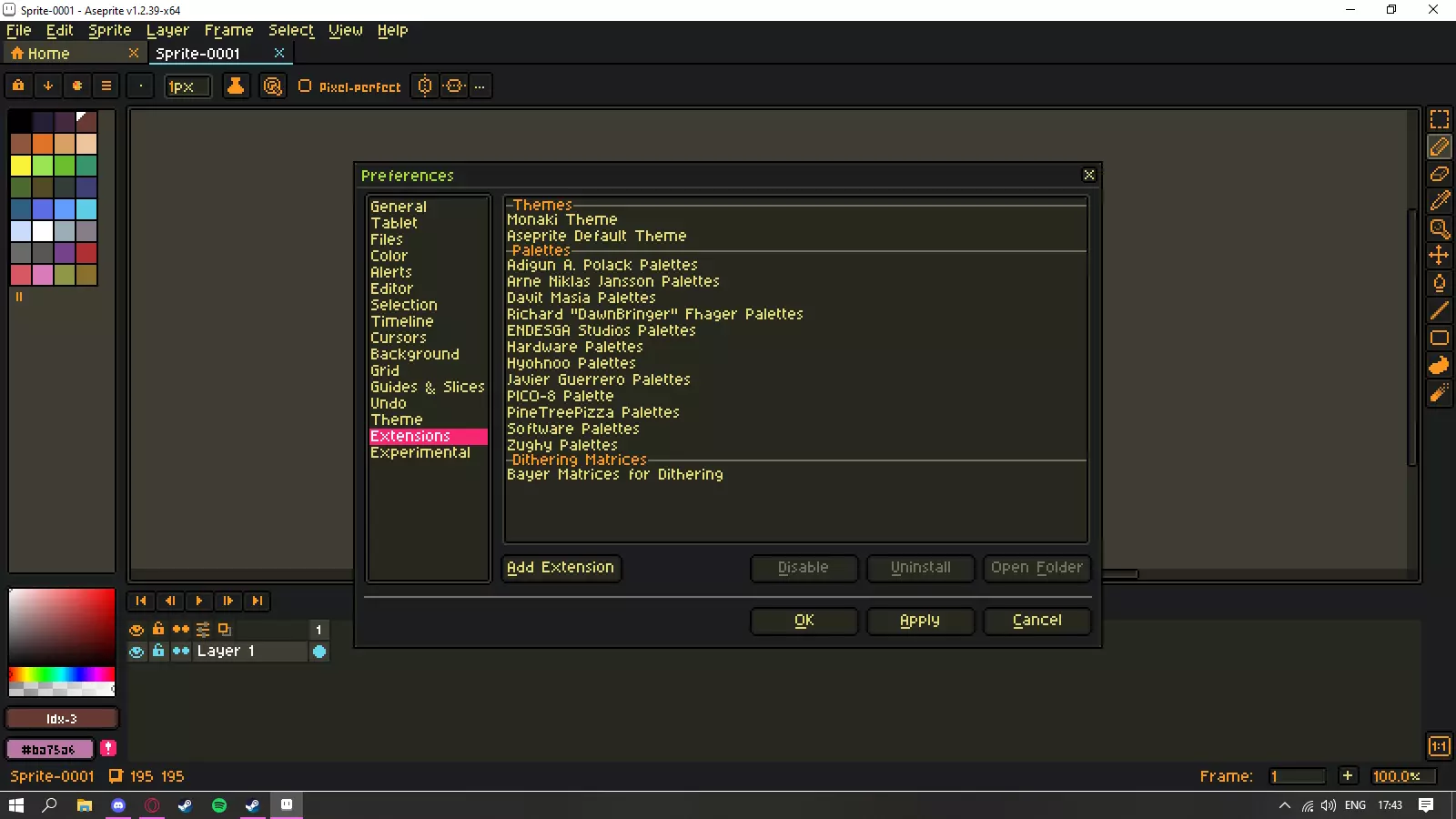Select the Eyedropper tool
This screenshot has height=819, width=1456.
(1439, 201)
